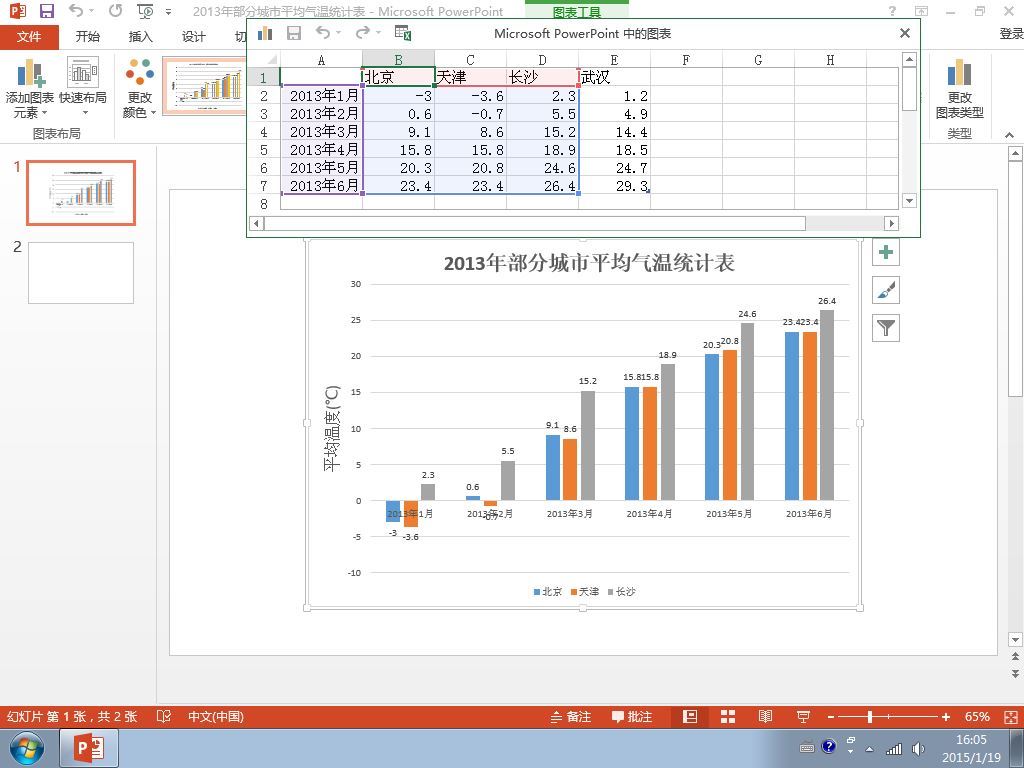Fit slide to current window icon
Viewport: 1024px width, 768px height.
click(1010, 717)
